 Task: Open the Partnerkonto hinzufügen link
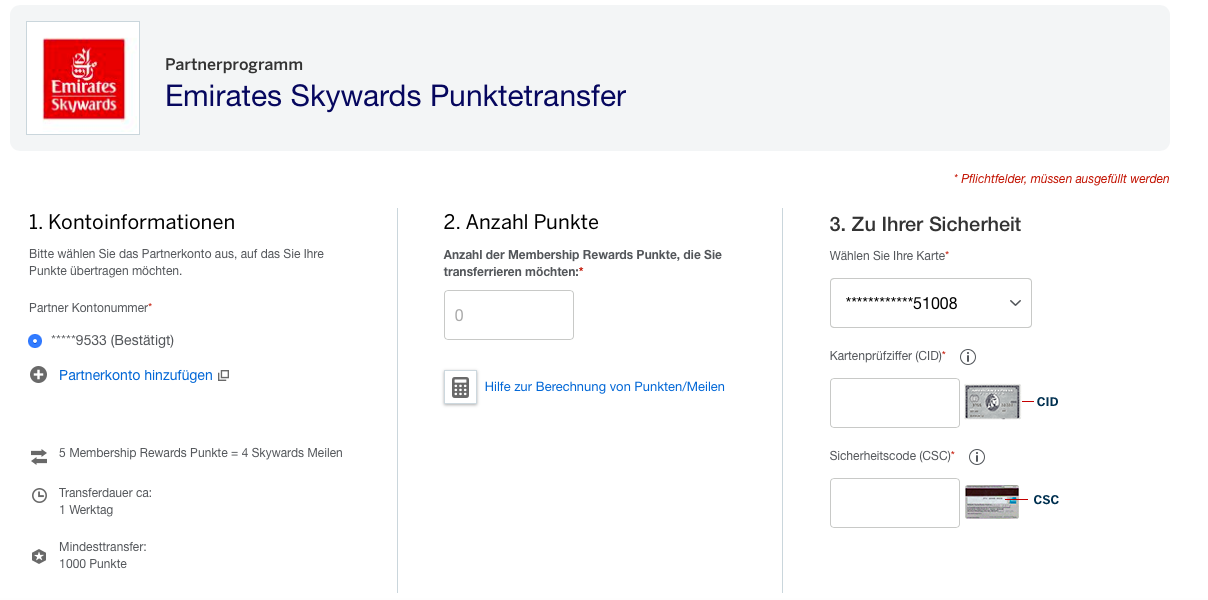point(136,375)
